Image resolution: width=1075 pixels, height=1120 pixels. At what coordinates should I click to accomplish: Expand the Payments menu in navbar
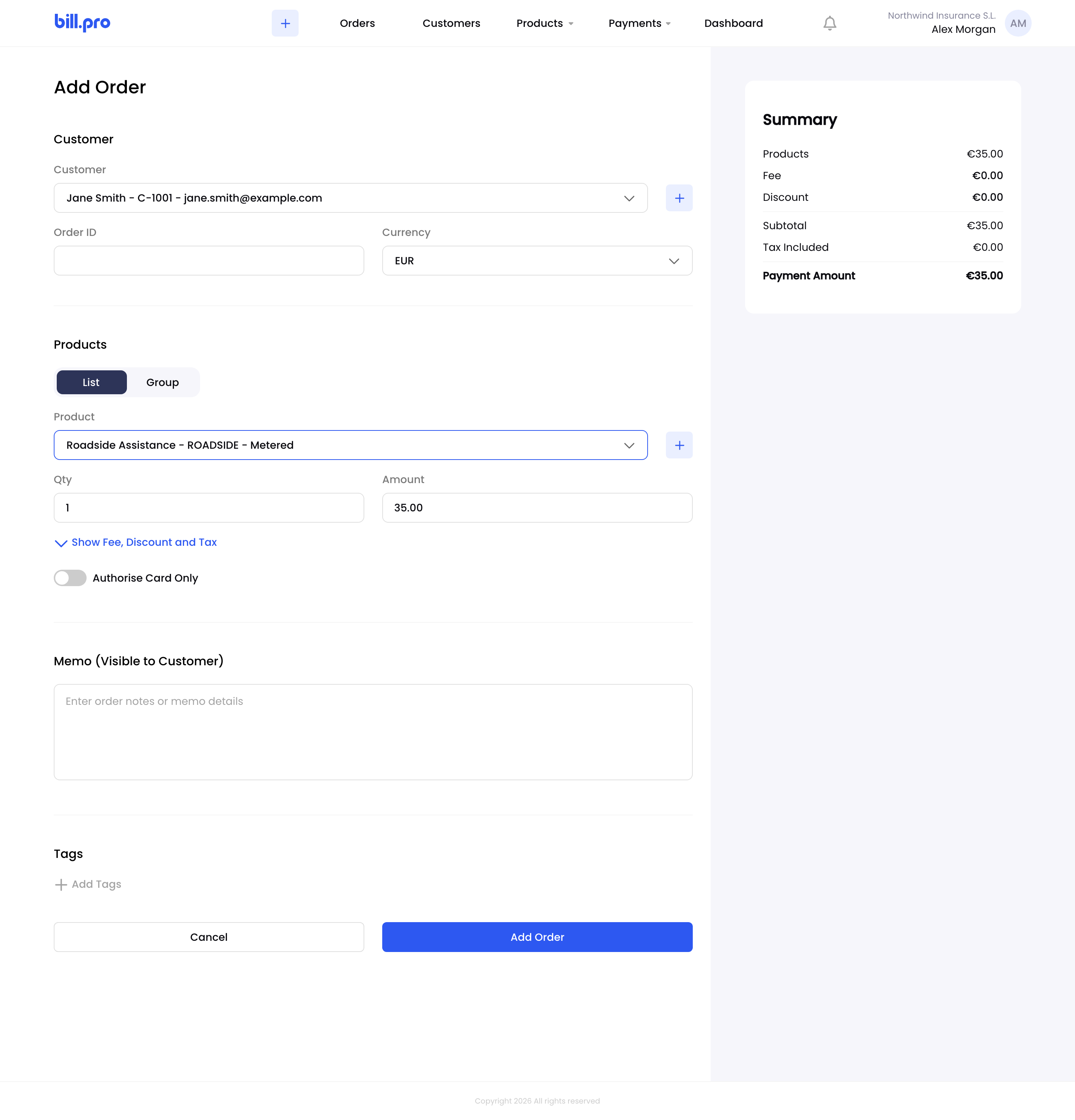(x=639, y=24)
